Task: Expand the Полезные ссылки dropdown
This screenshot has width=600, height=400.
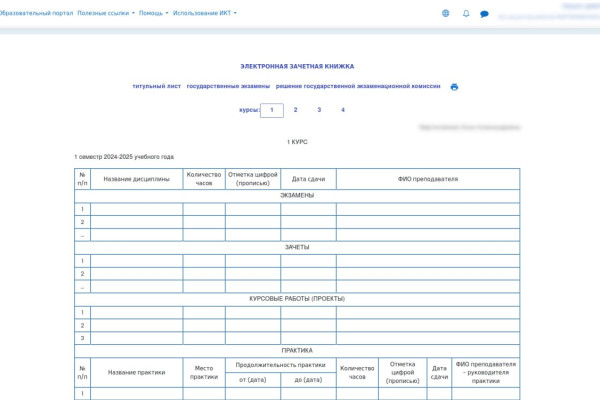Action: point(105,14)
